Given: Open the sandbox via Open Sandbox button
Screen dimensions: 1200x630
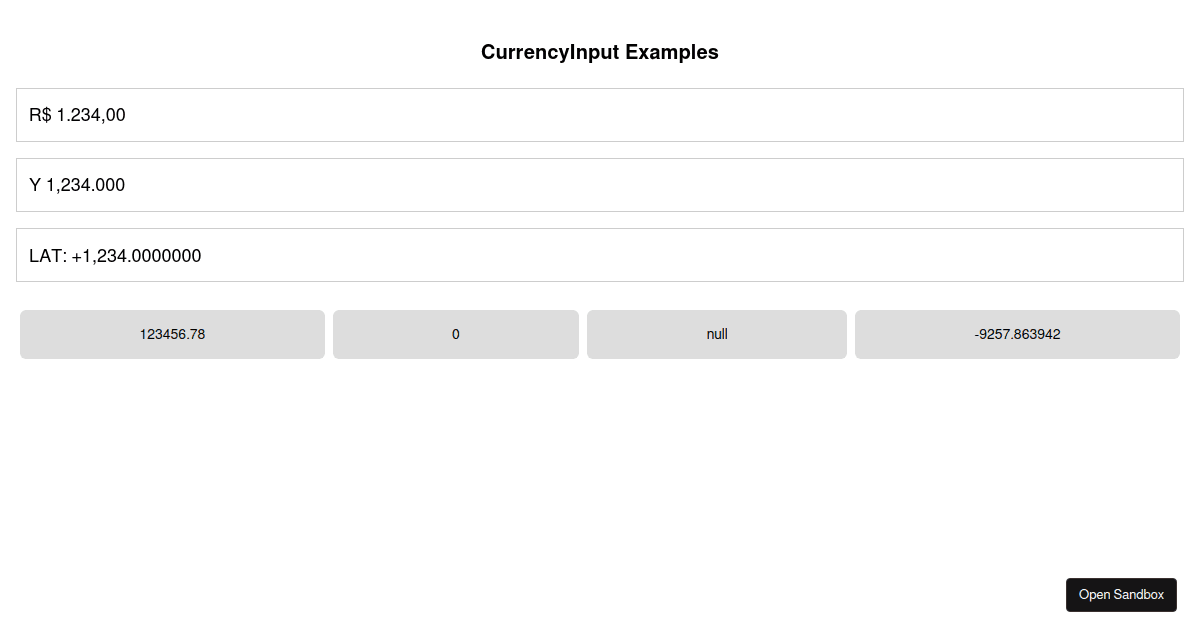Looking at the screenshot, I should tap(1121, 595).
